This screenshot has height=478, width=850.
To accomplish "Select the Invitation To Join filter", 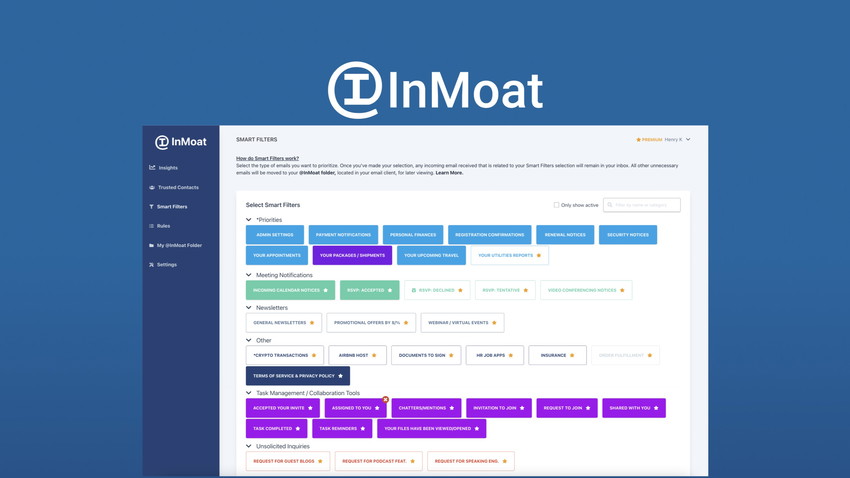I will (499, 408).
